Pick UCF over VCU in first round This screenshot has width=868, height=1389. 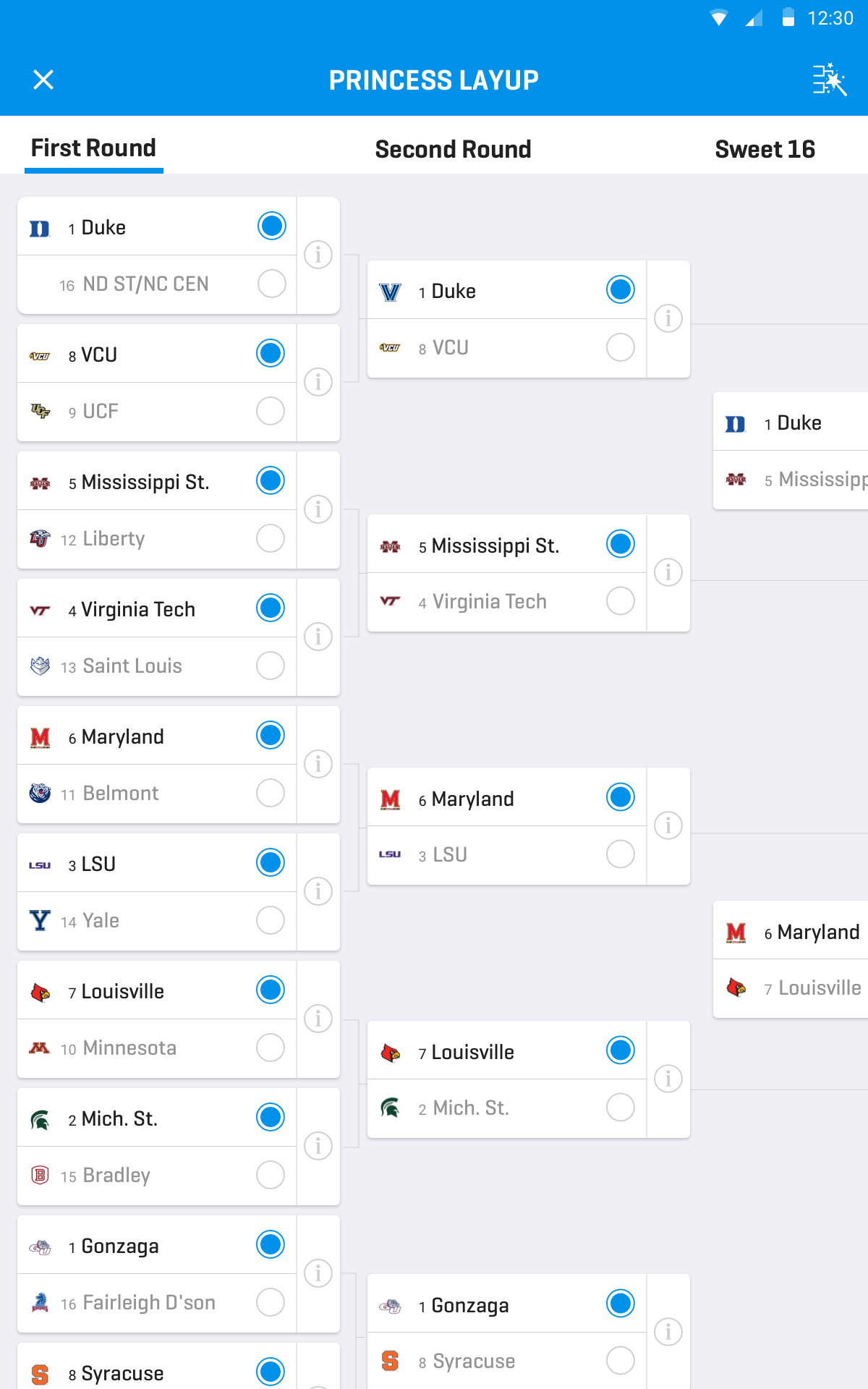tap(271, 411)
